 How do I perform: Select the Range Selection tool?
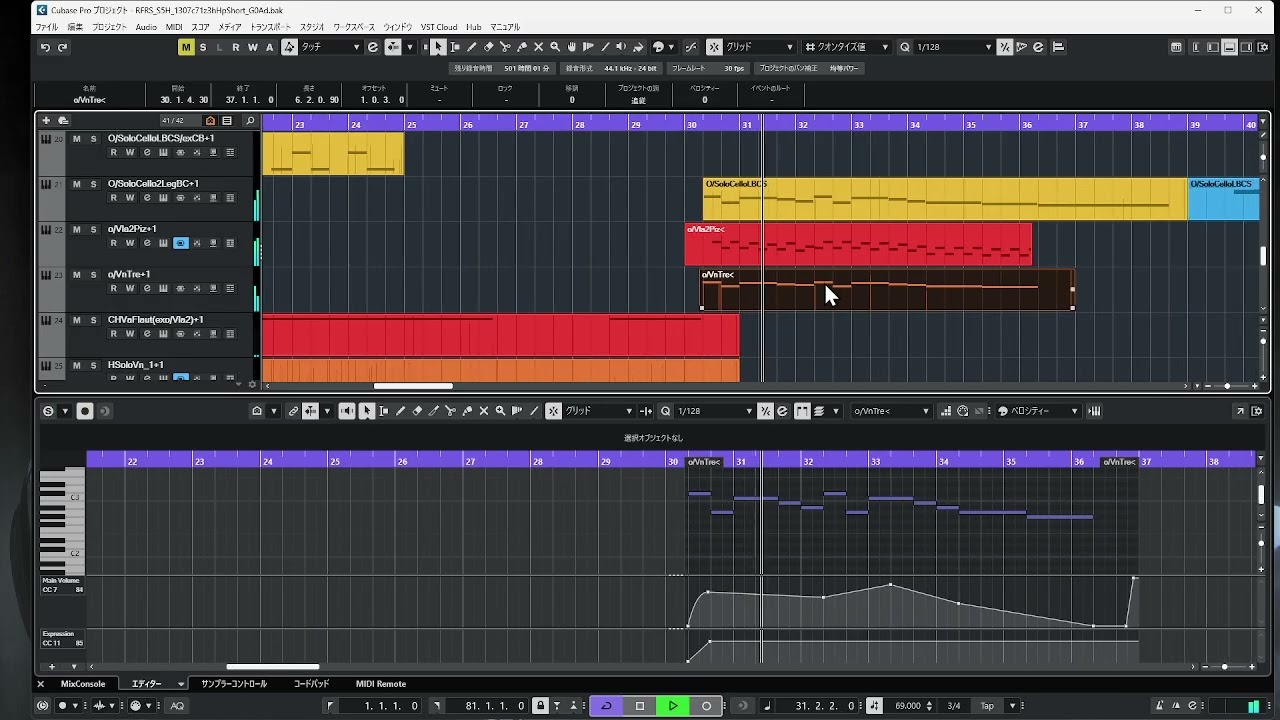point(455,47)
